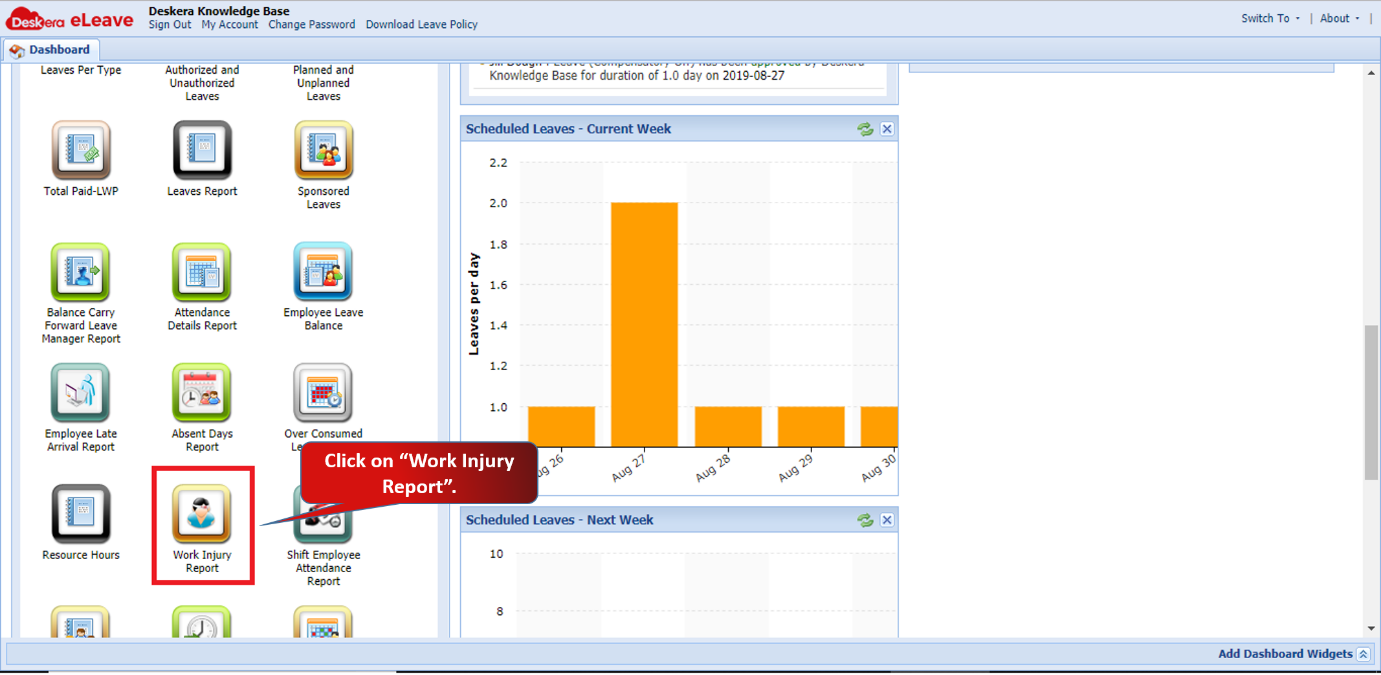
Task: Close the Scheduled Leaves Next Week widget
Action: click(887, 520)
